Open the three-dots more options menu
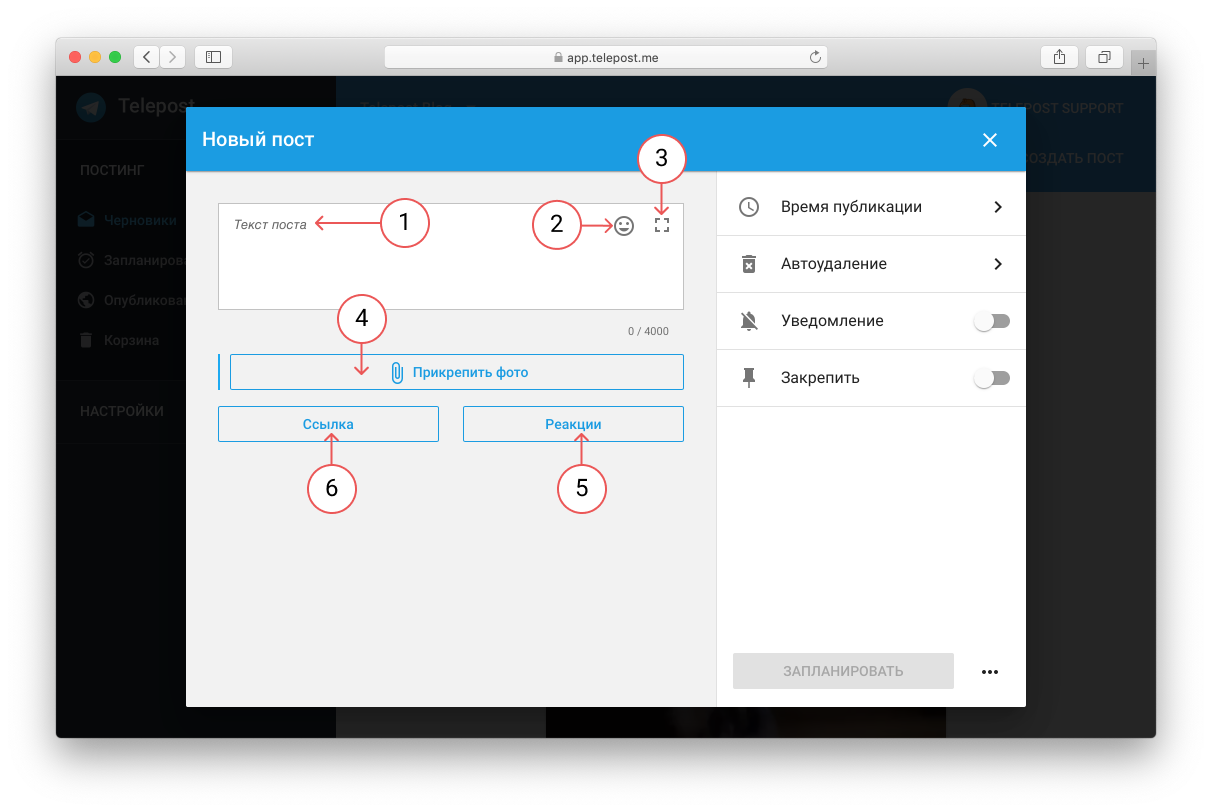The height and width of the screenshot is (812, 1212). [x=990, y=672]
